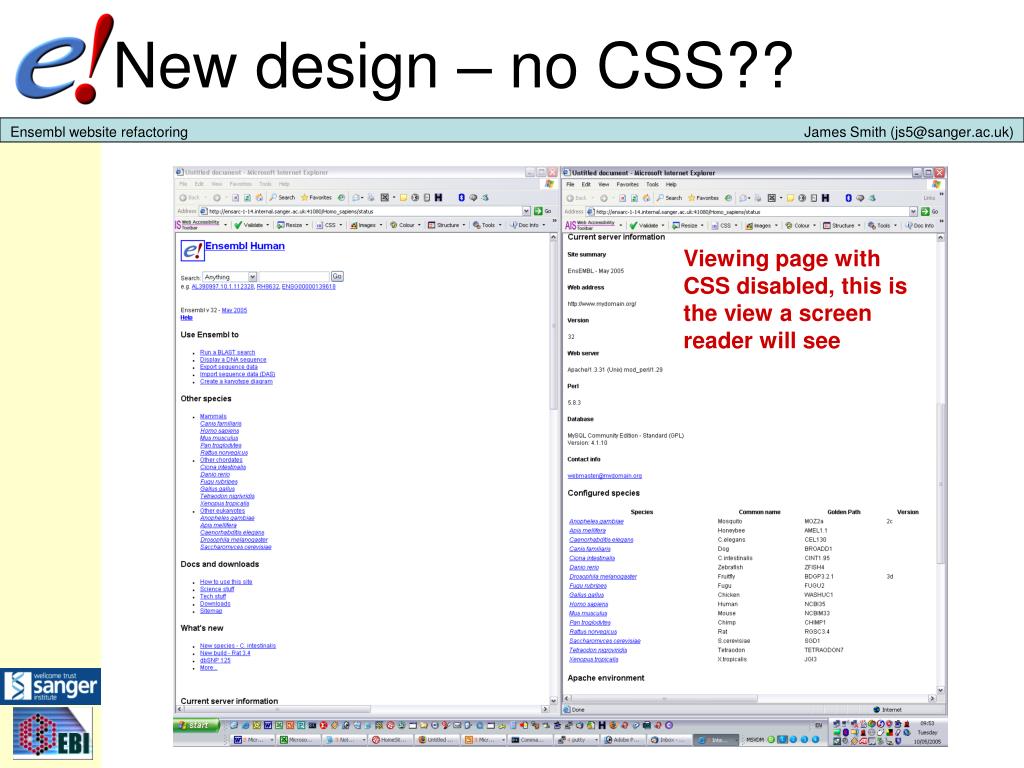Click webmaster email link in right window
Screen dimensions: 1024x768
[x=605, y=475]
